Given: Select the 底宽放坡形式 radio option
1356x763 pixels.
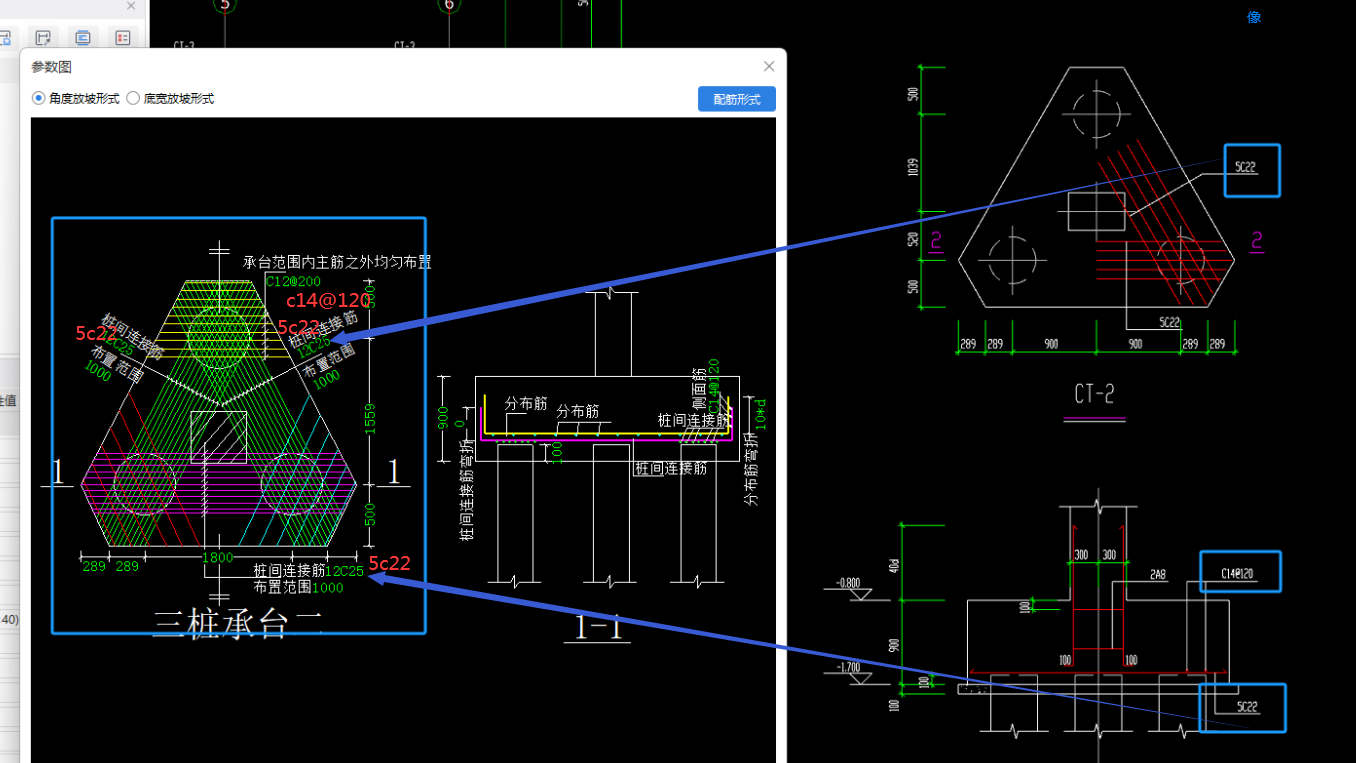Looking at the screenshot, I should [170, 99].
